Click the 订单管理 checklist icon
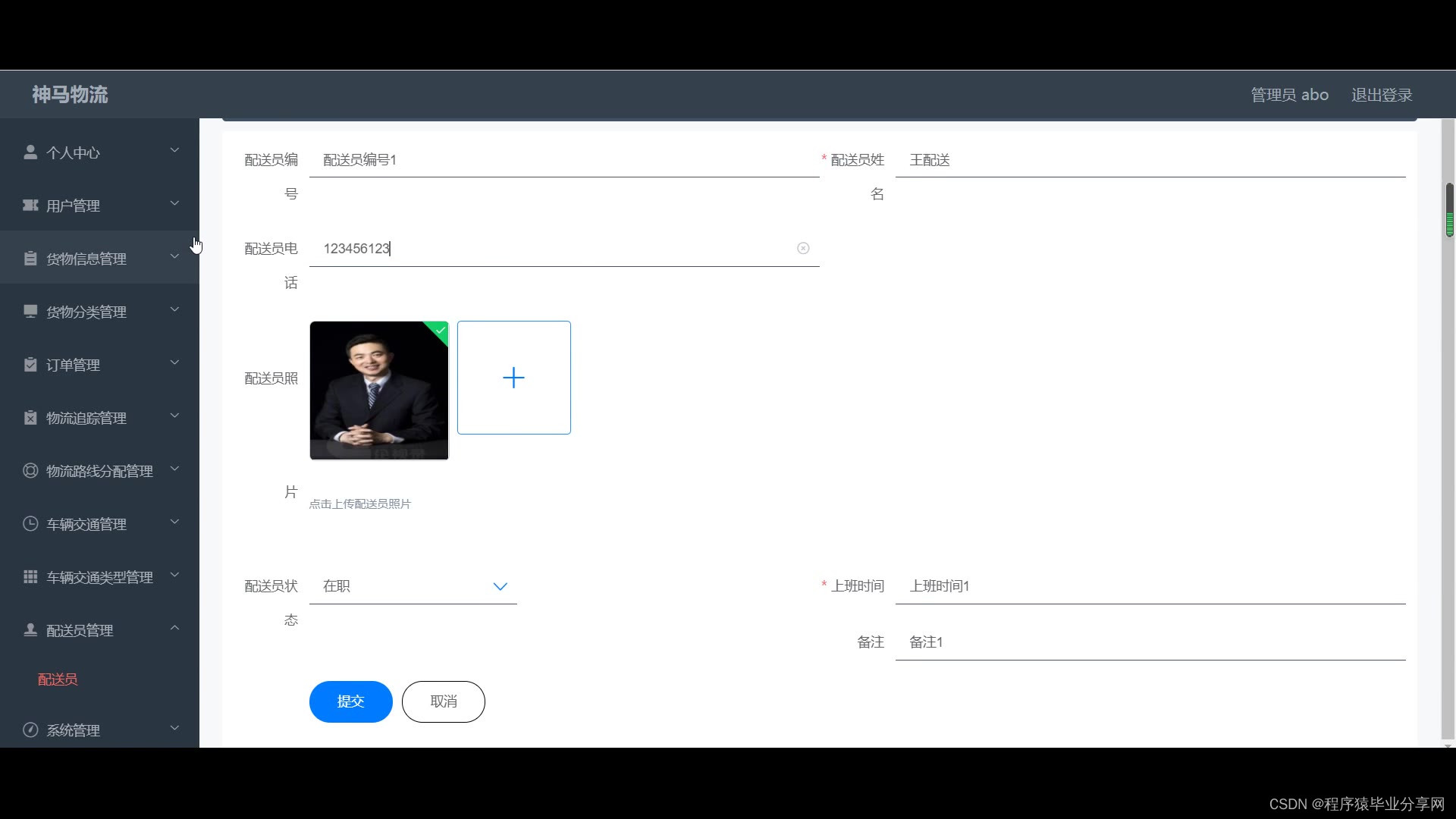The height and width of the screenshot is (819, 1456). [30, 365]
